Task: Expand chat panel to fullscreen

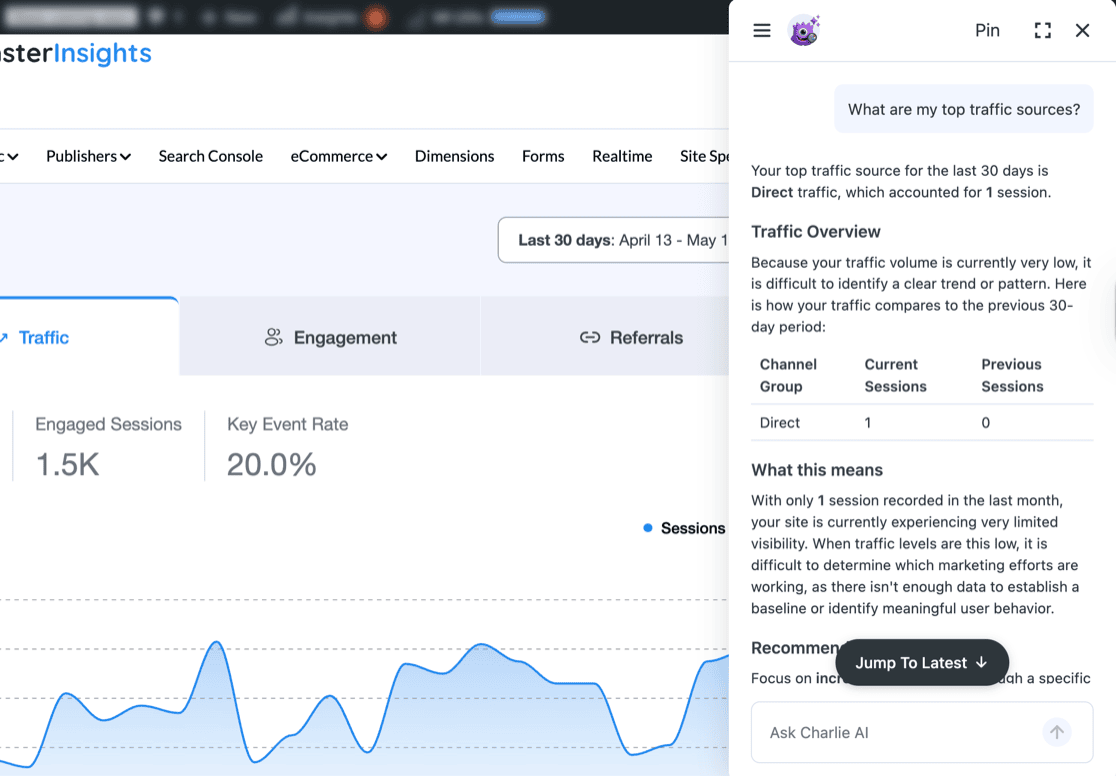Action: click(1043, 31)
